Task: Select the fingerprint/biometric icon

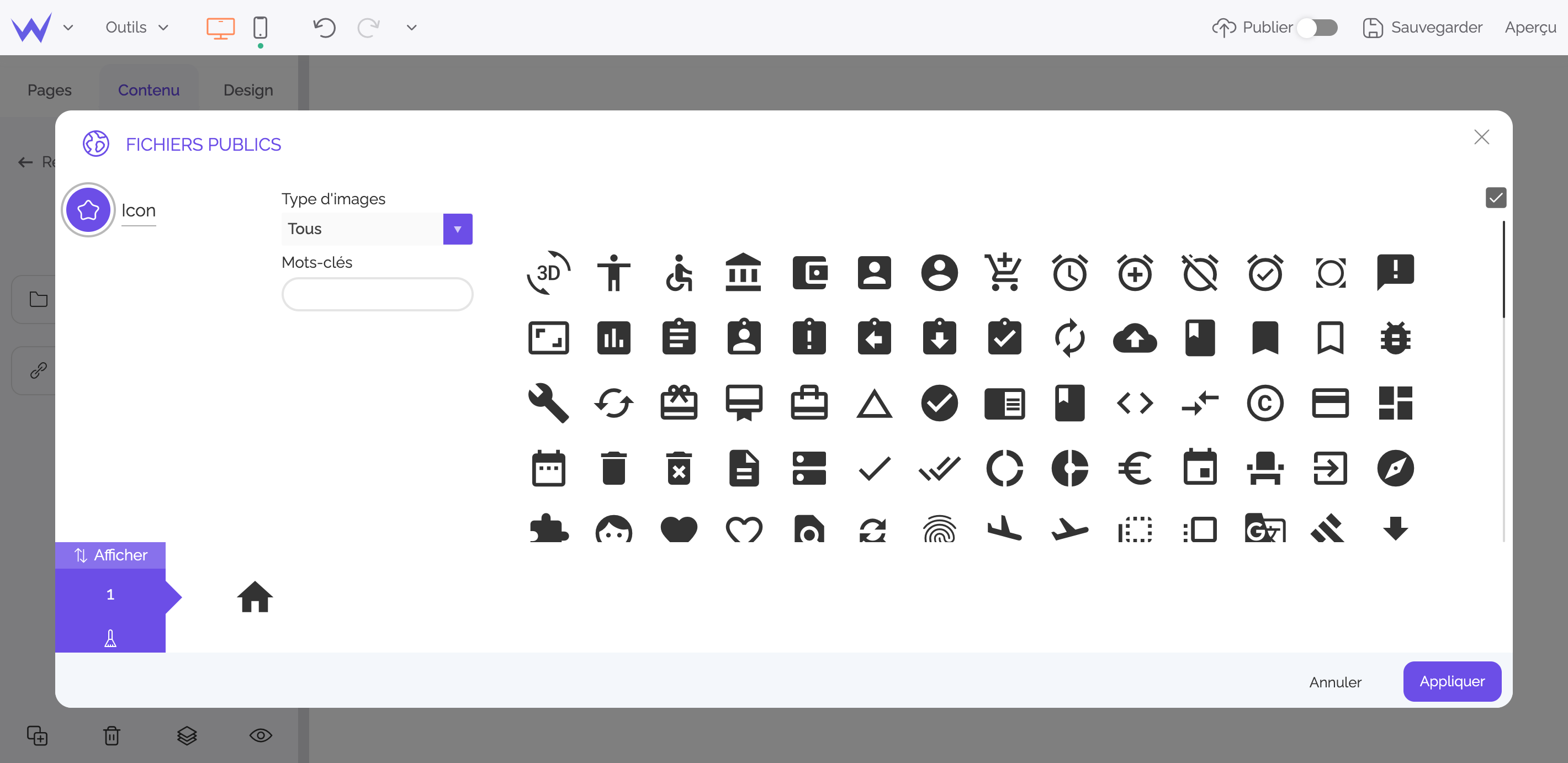Action: click(938, 530)
